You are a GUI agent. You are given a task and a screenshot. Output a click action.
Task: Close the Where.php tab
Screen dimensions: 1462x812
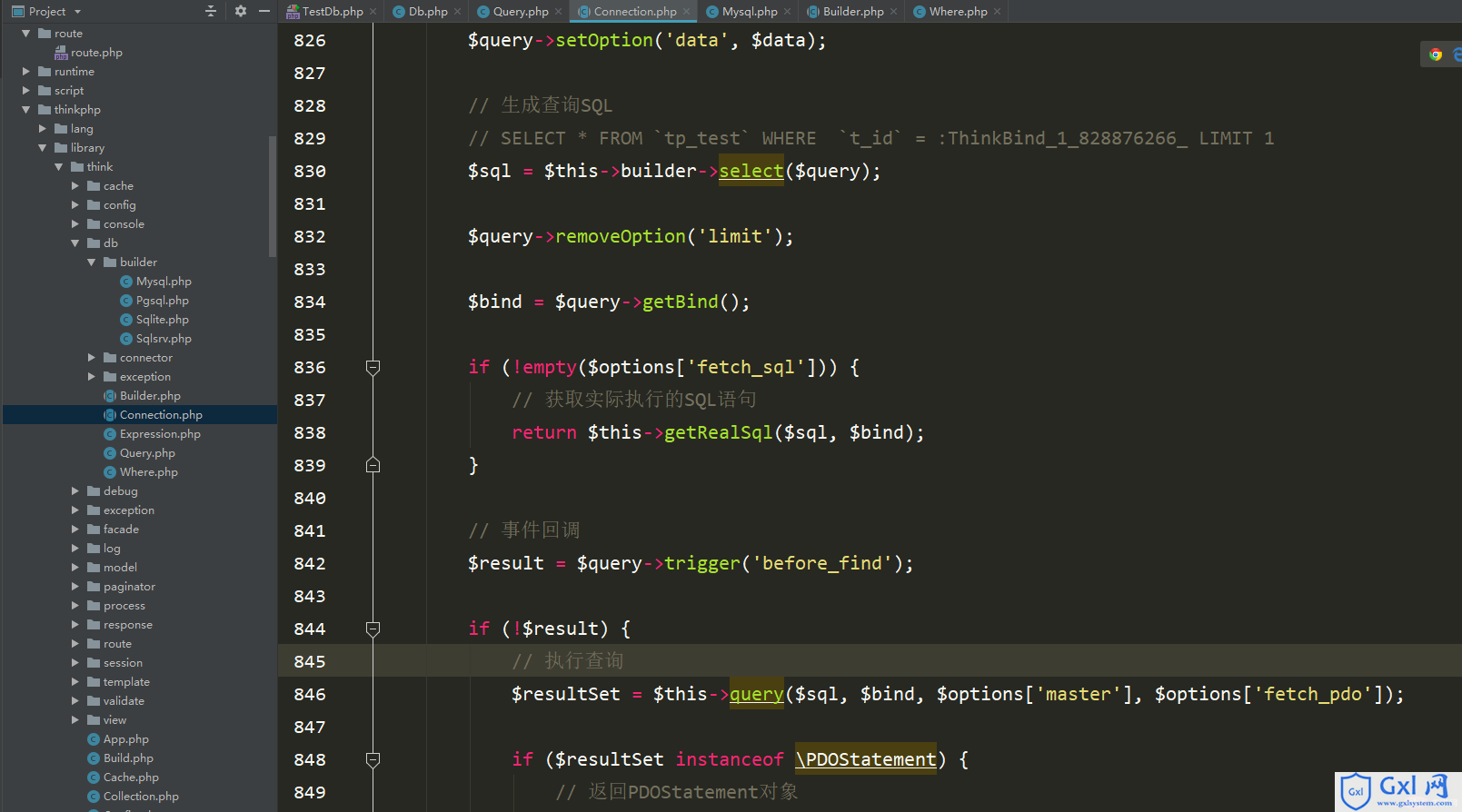(x=997, y=12)
